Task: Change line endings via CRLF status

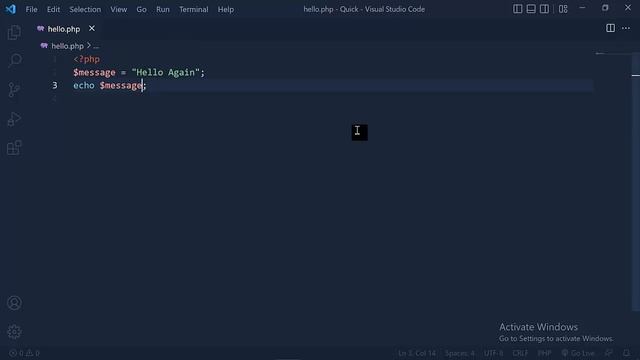Action: click(x=520, y=353)
